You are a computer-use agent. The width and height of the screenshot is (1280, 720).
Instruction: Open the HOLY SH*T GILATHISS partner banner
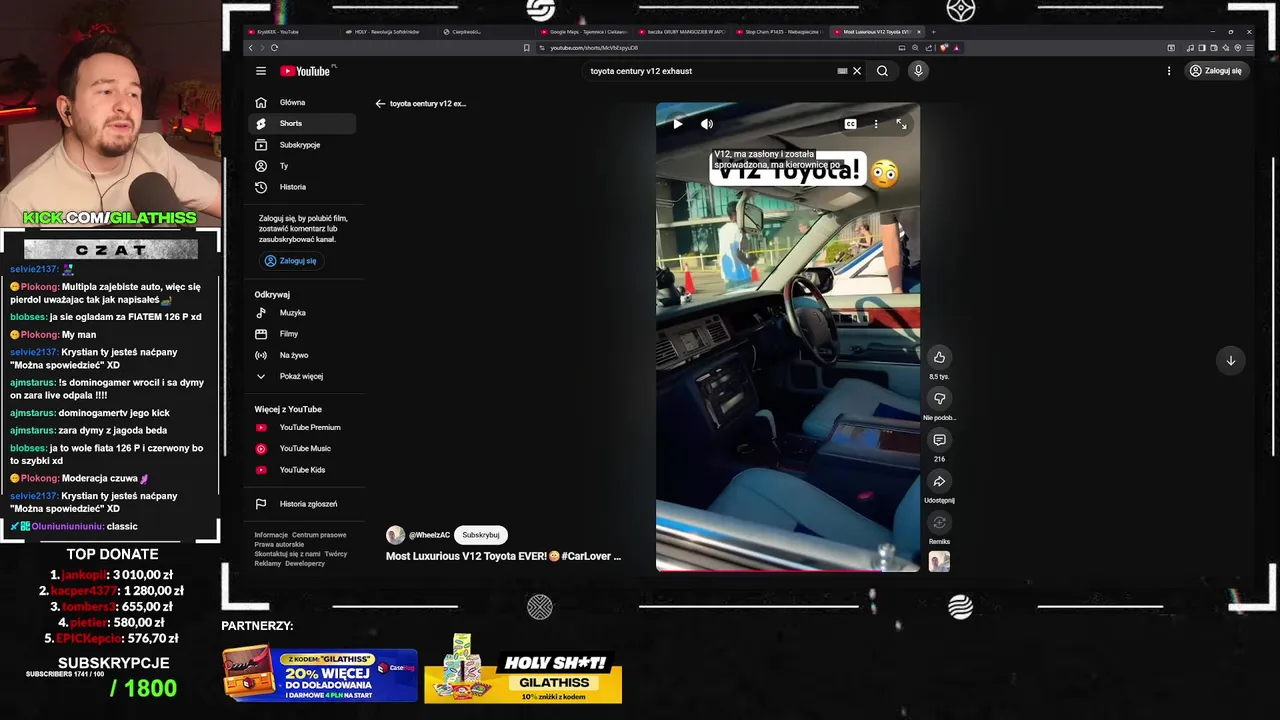click(523, 668)
